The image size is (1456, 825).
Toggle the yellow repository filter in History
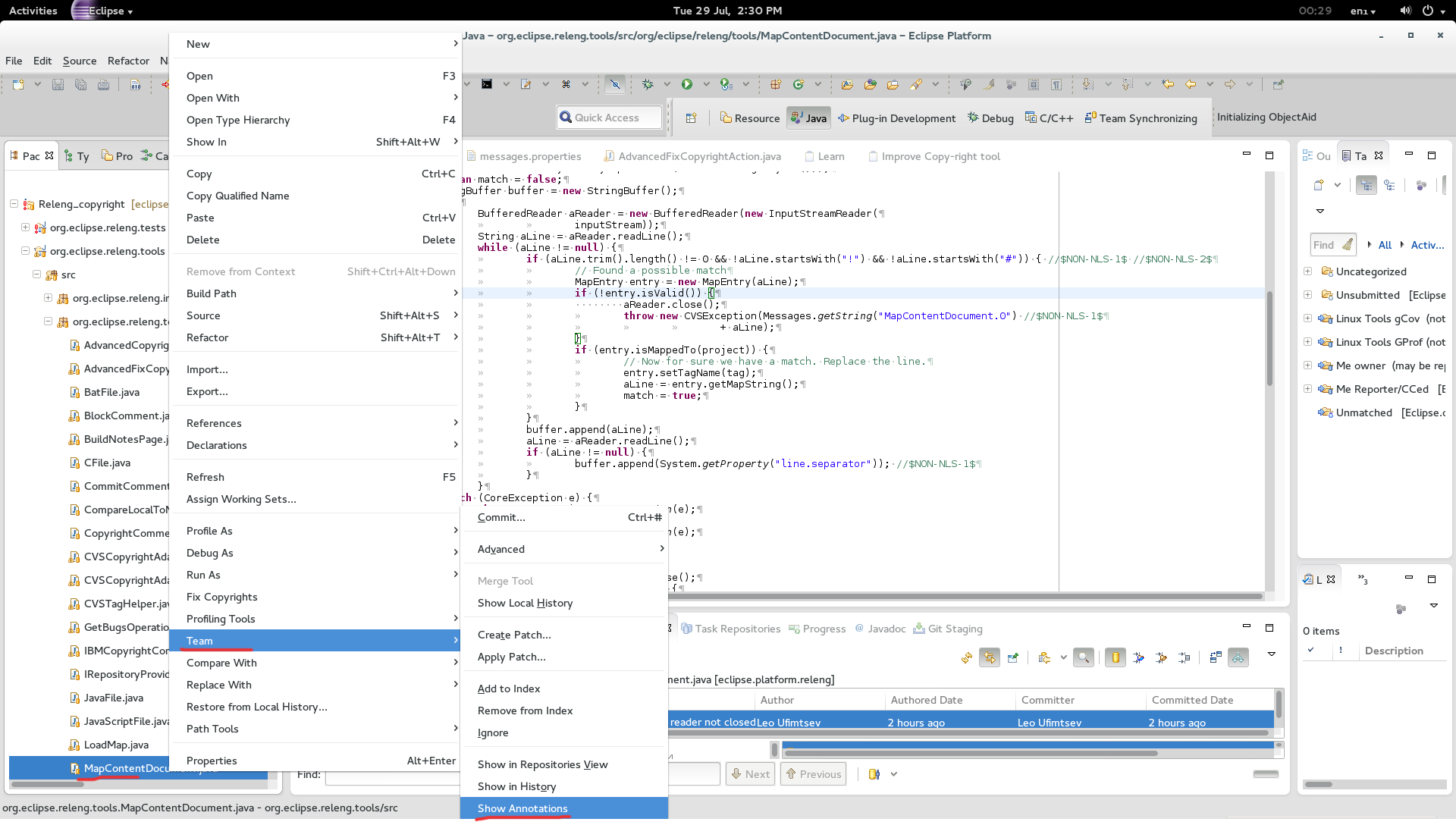(x=1116, y=657)
